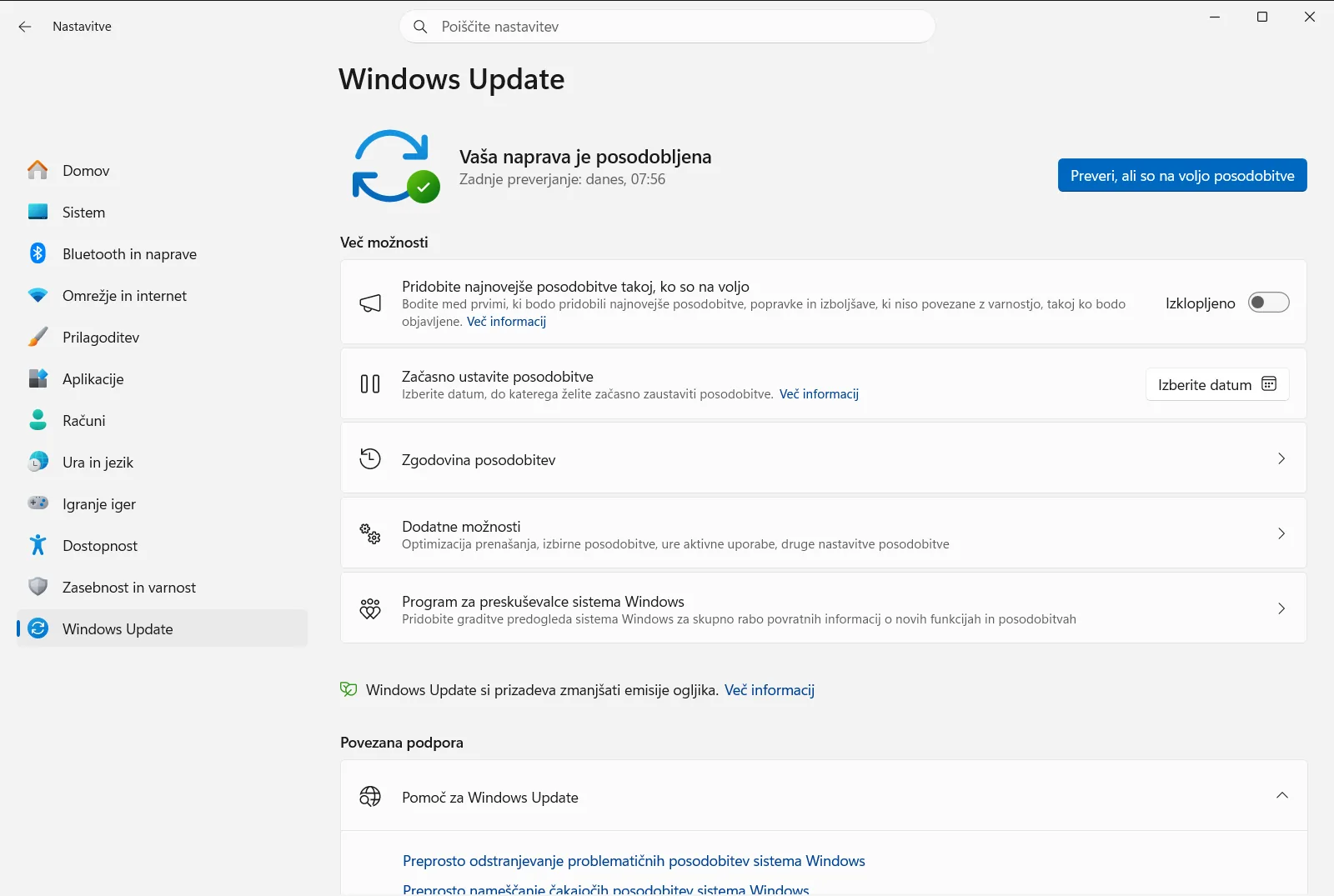Click the search magnifier icon

[x=421, y=27]
